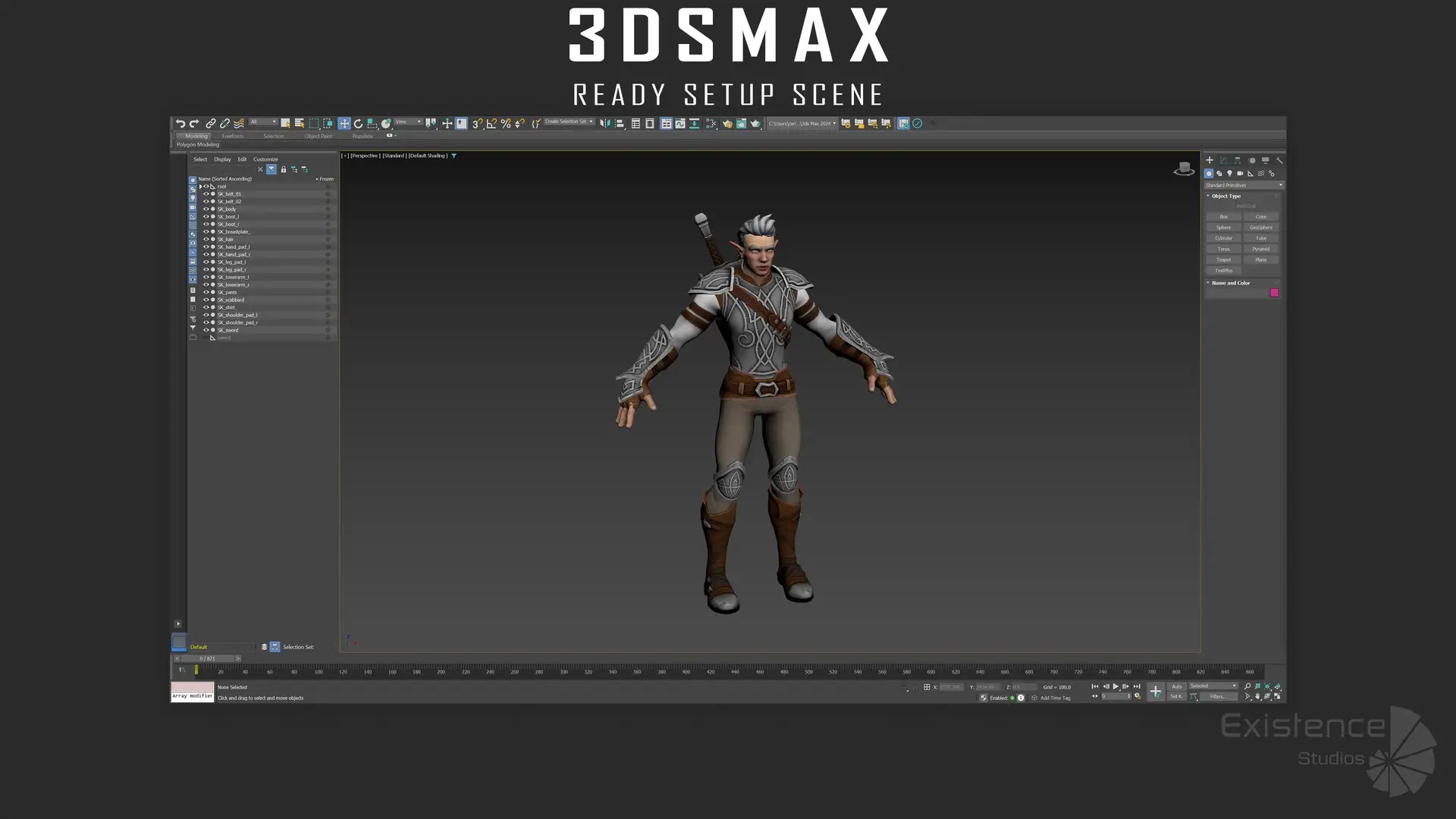
Task: Click the Undo arrow icon
Action: [x=180, y=124]
